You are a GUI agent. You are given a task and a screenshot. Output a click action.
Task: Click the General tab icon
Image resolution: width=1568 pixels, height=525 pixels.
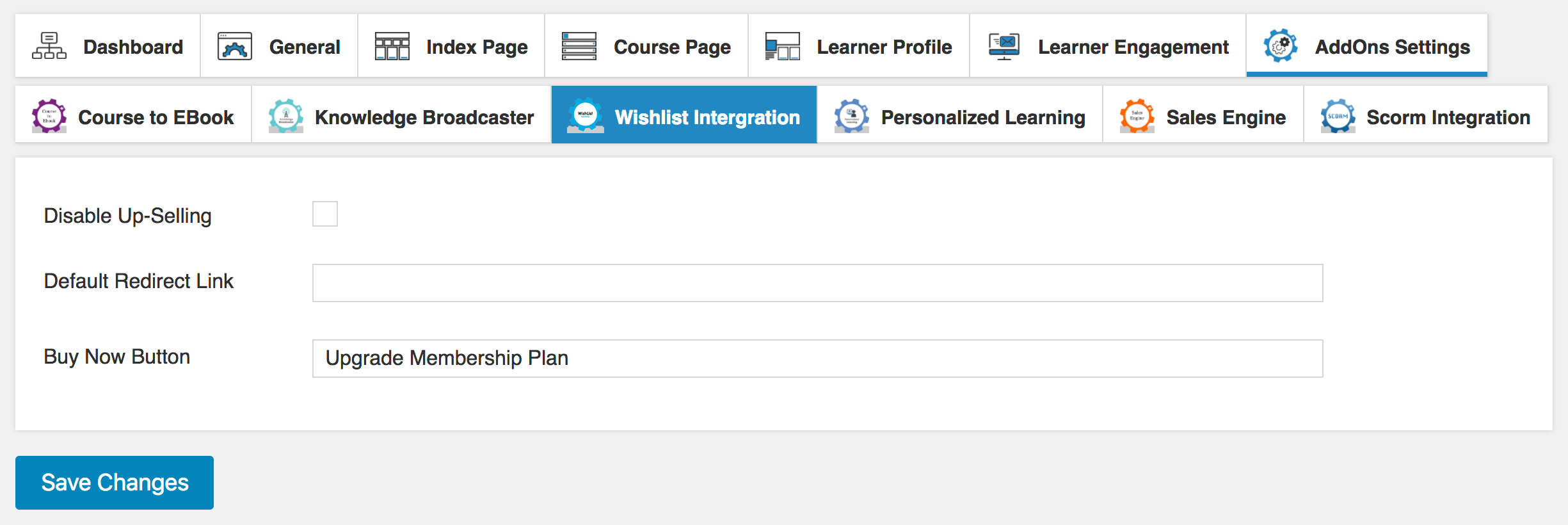click(x=235, y=46)
